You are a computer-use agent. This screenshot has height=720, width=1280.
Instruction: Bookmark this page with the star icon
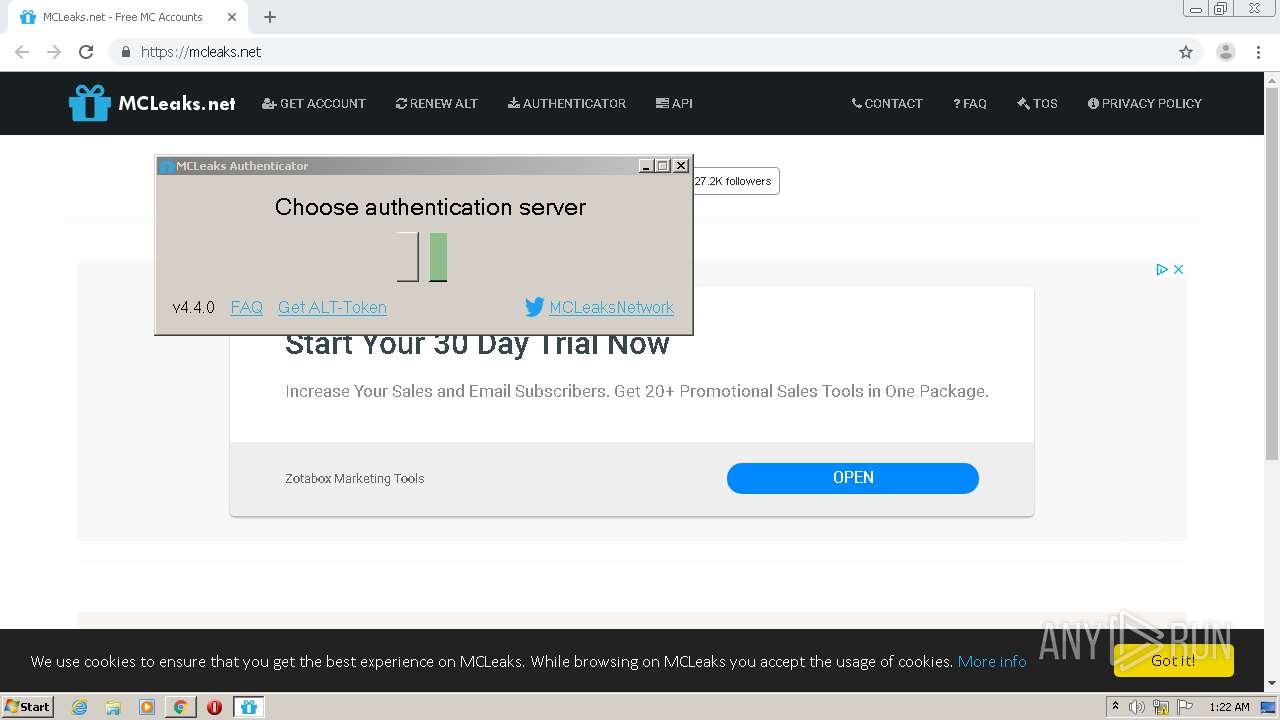[x=1186, y=52]
